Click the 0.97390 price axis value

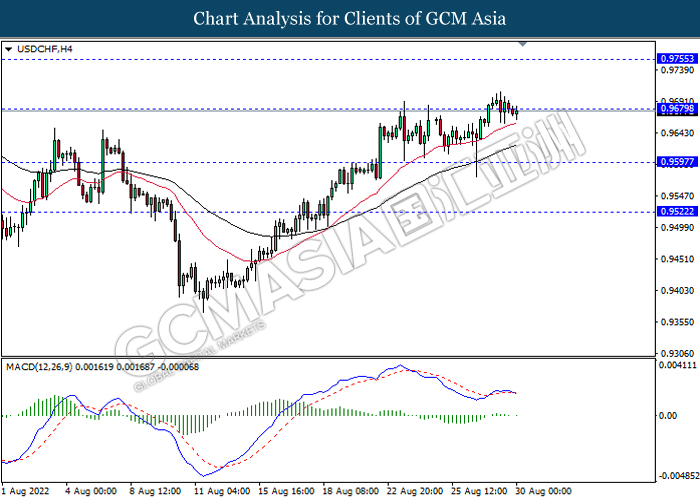point(677,70)
